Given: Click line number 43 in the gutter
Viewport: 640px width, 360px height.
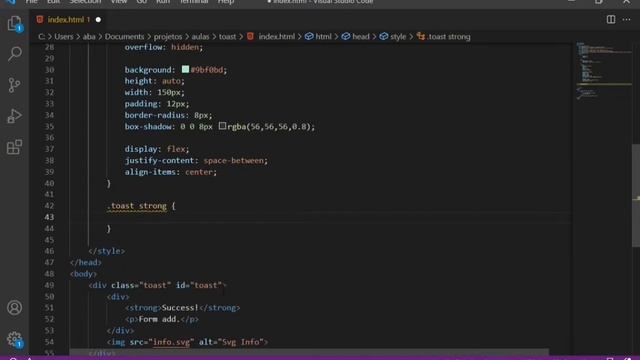Looking at the screenshot, I should [49, 217].
